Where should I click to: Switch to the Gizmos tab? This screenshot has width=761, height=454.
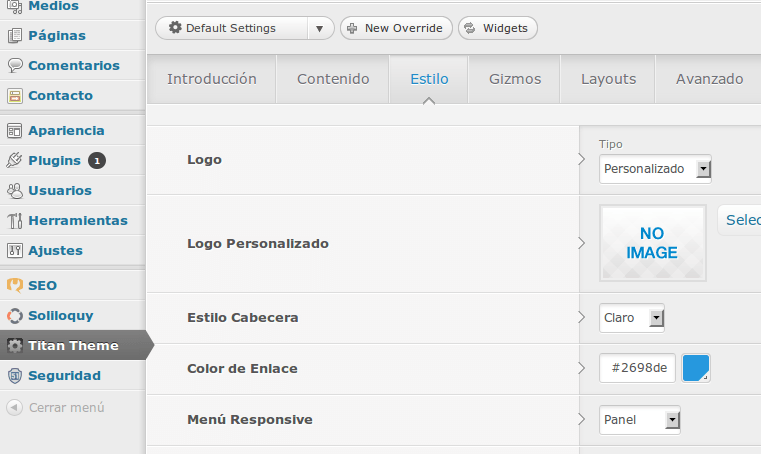(x=514, y=79)
